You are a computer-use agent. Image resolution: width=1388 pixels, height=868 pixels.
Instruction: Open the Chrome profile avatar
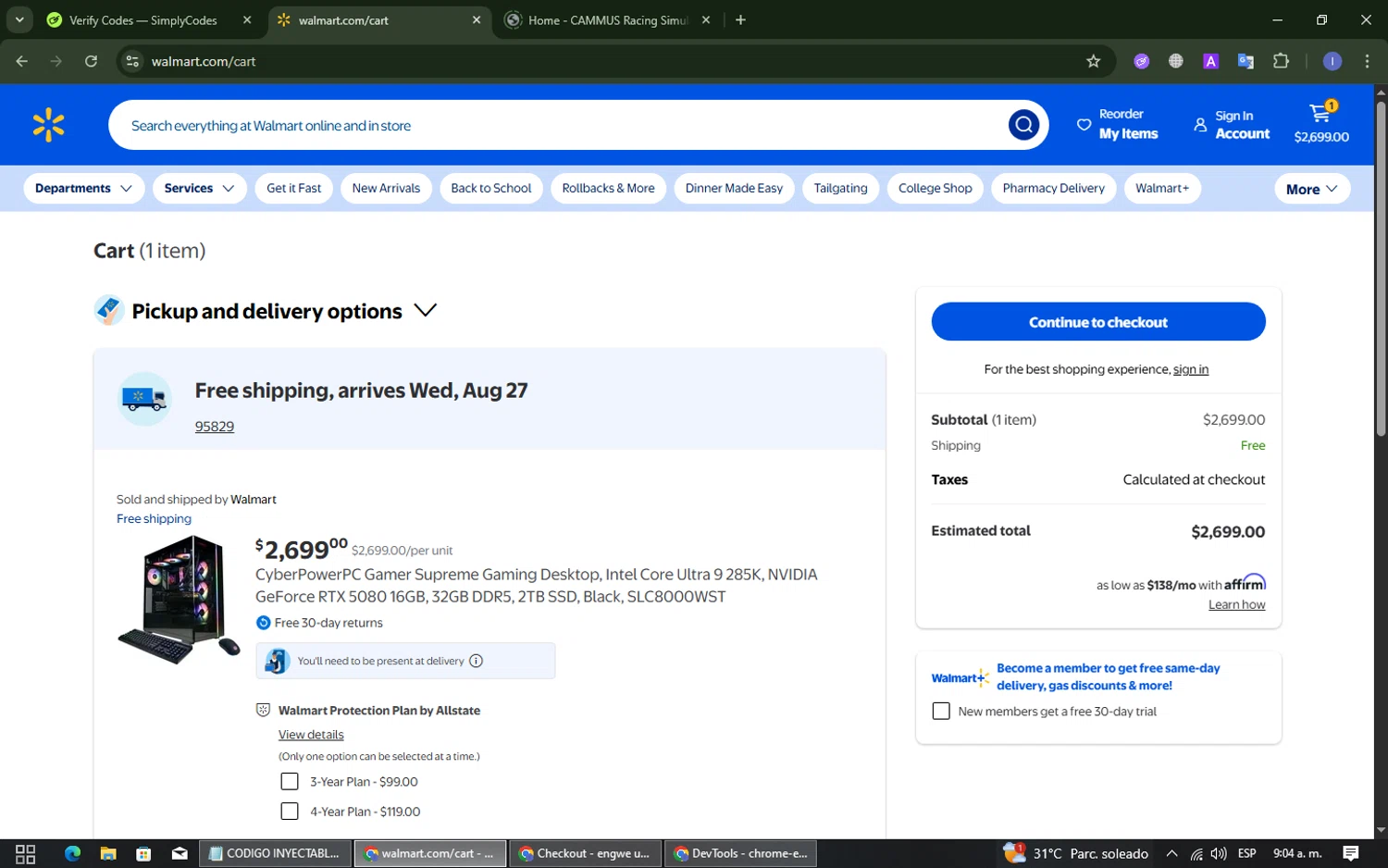pos(1332,61)
